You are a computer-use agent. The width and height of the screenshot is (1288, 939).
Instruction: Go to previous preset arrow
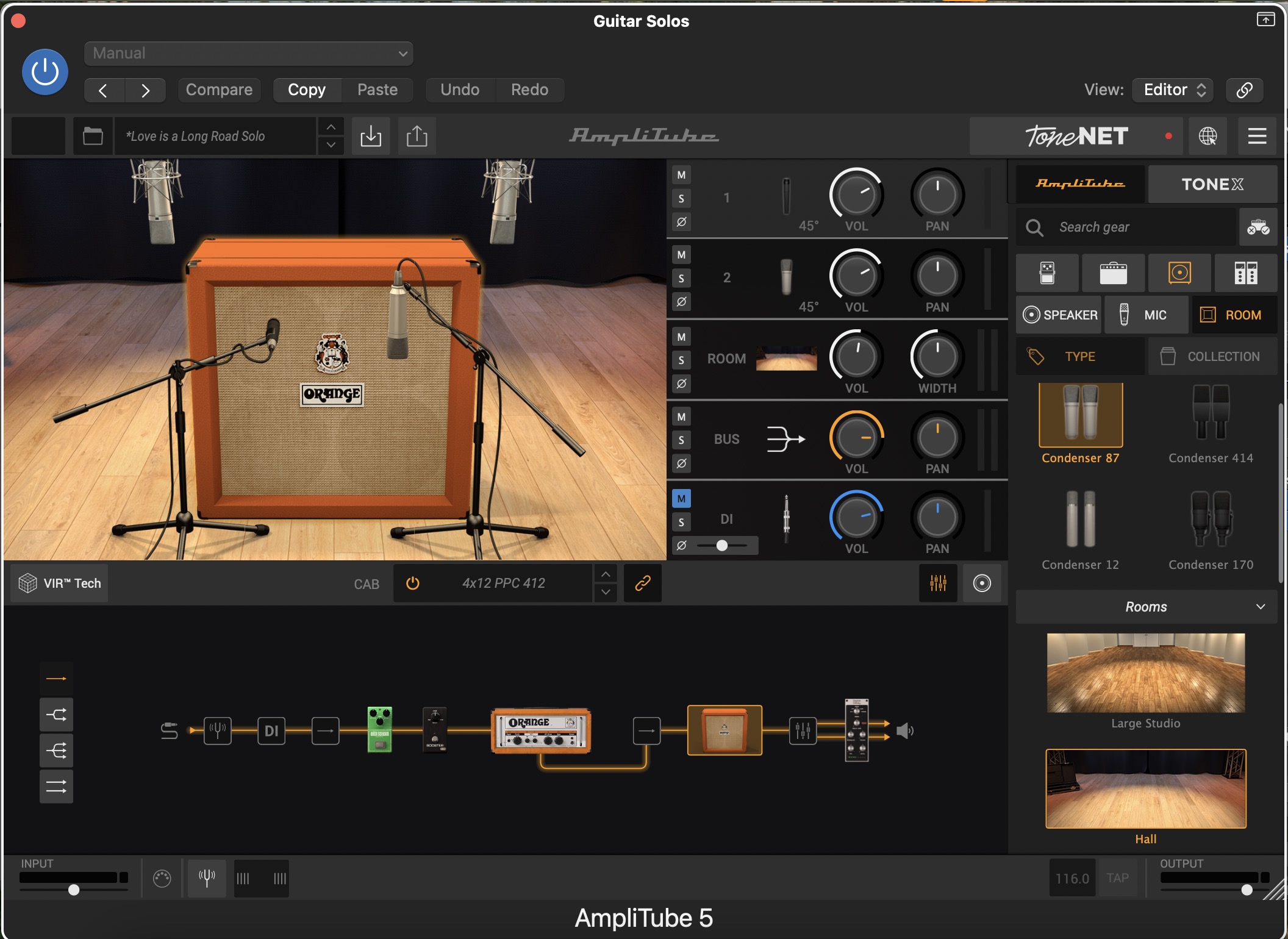point(104,90)
